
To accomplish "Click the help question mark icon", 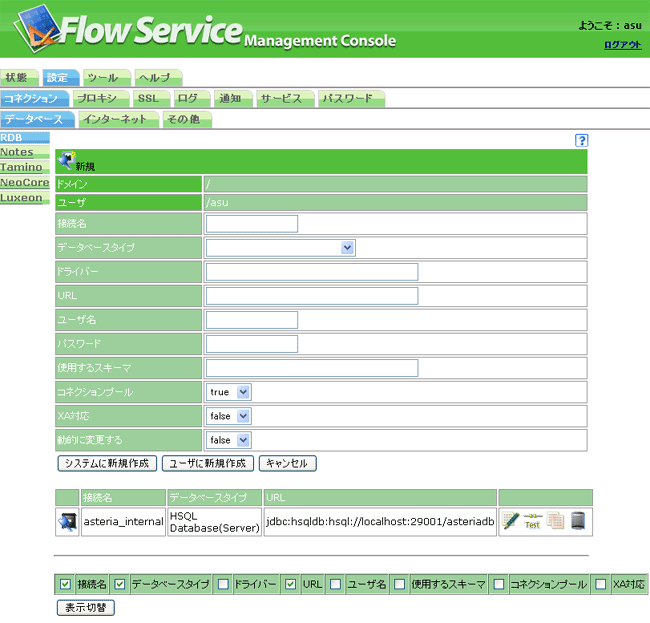I will [581, 141].
